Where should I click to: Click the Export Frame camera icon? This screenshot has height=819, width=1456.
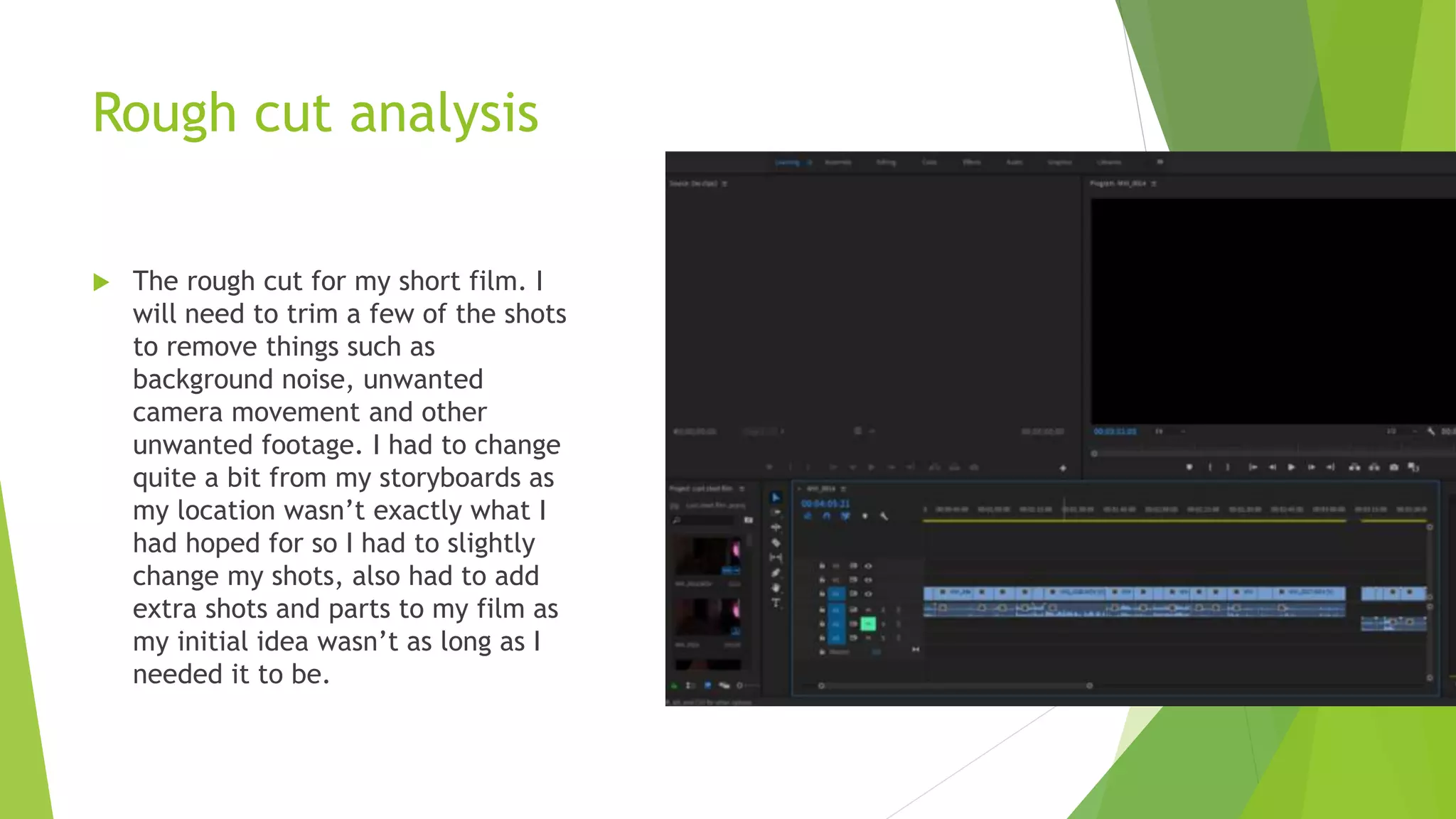[x=1394, y=467]
